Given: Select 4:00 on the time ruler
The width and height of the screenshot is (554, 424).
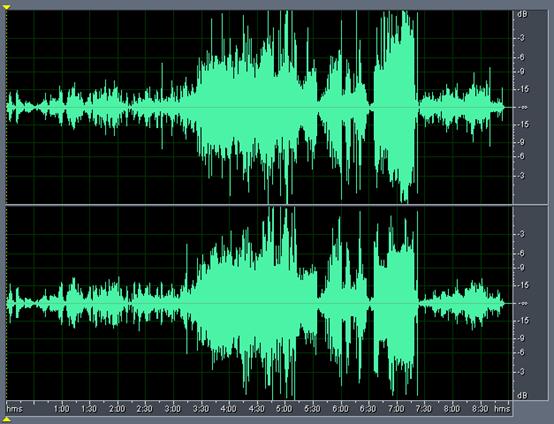Looking at the screenshot, I should [x=229, y=409].
